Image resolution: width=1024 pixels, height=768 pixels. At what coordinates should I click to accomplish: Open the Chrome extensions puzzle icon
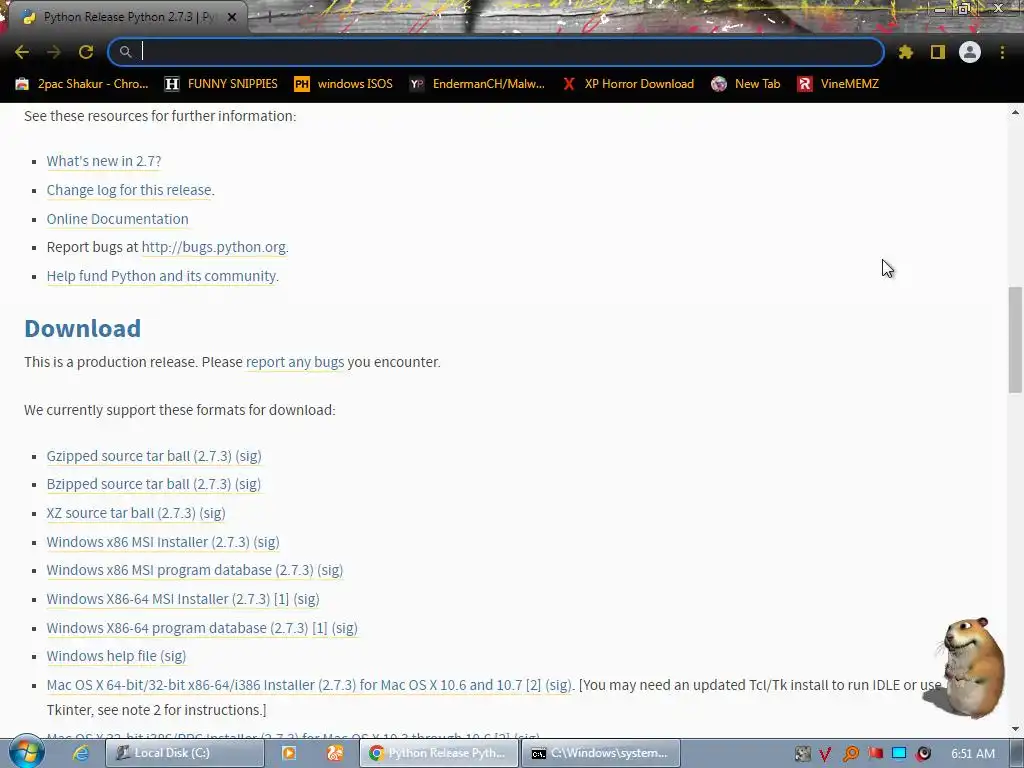coord(905,52)
